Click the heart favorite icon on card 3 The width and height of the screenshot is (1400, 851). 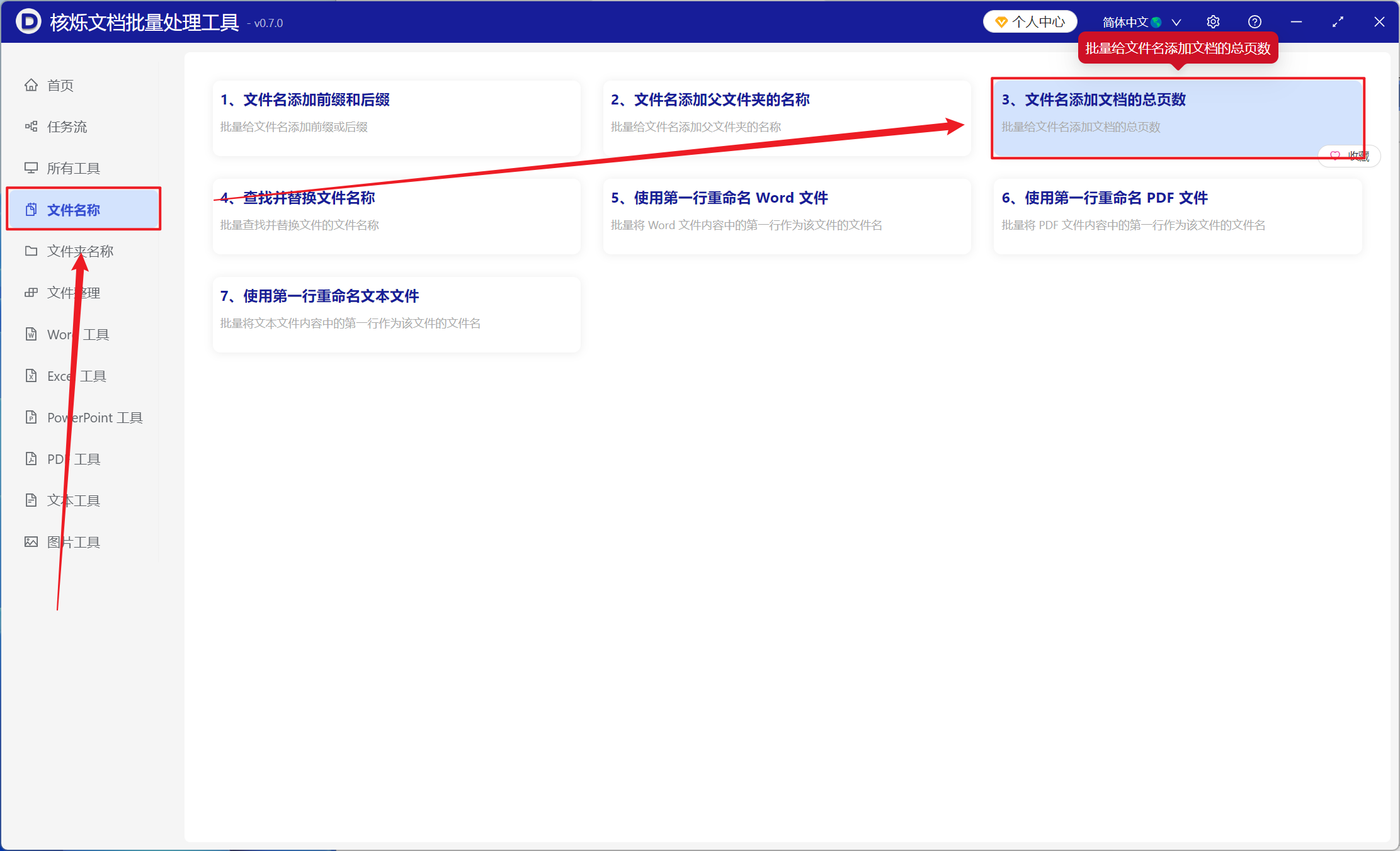(1335, 155)
